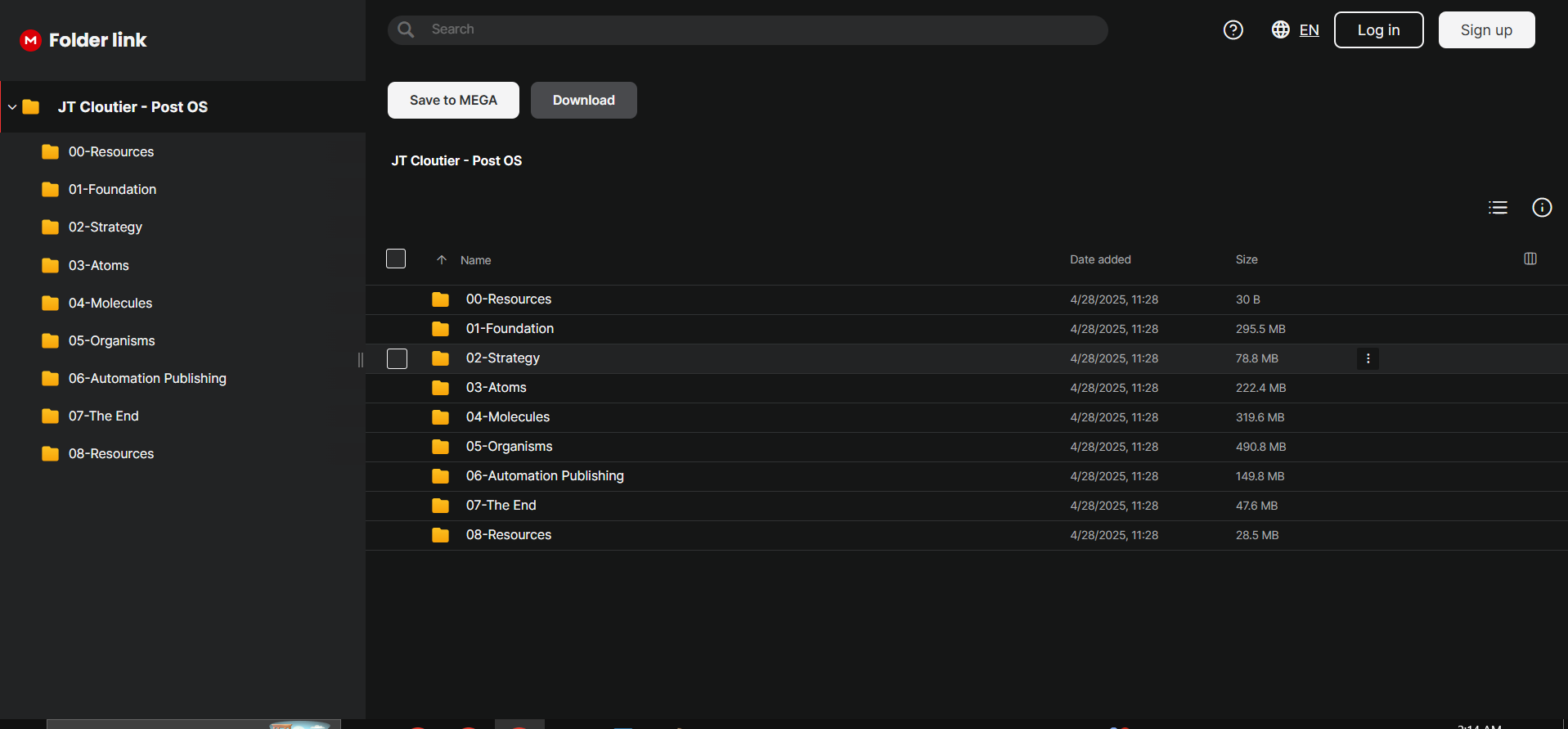Open column settings icon in header
This screenshot has width=1568, height=729.
tap(1530, 259)
